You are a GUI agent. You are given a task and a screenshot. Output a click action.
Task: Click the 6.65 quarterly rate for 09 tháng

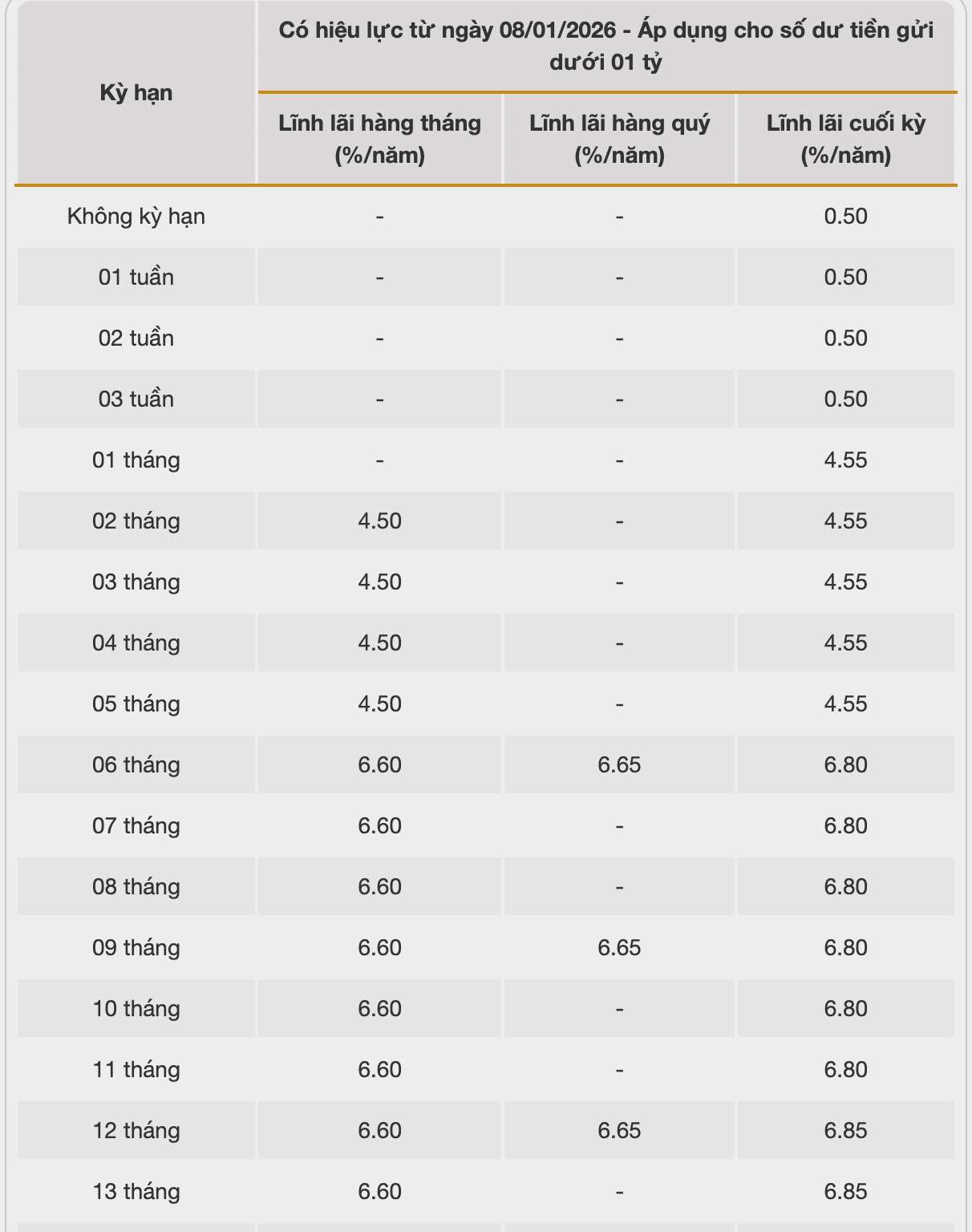coord(619,948)
